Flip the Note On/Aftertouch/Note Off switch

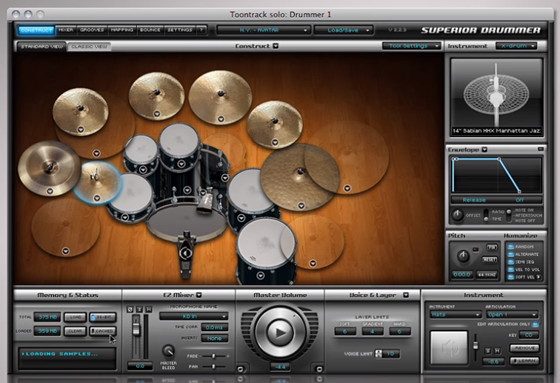(509, 215)
